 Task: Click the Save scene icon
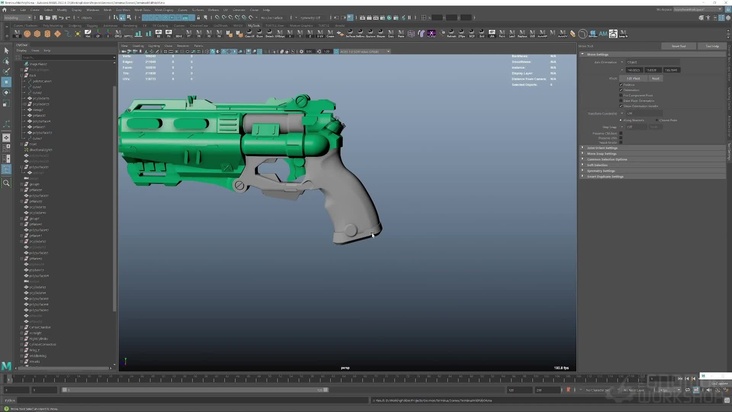(x=54, y=18)
